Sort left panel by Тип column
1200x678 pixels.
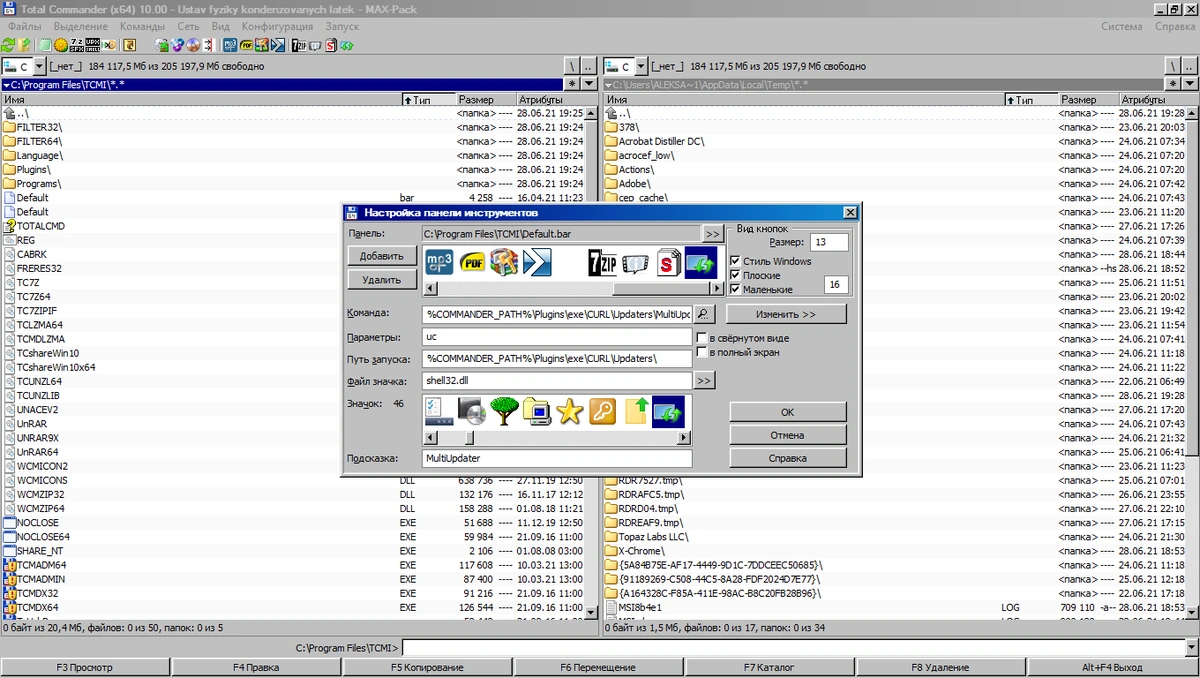(x=427, y=100)
